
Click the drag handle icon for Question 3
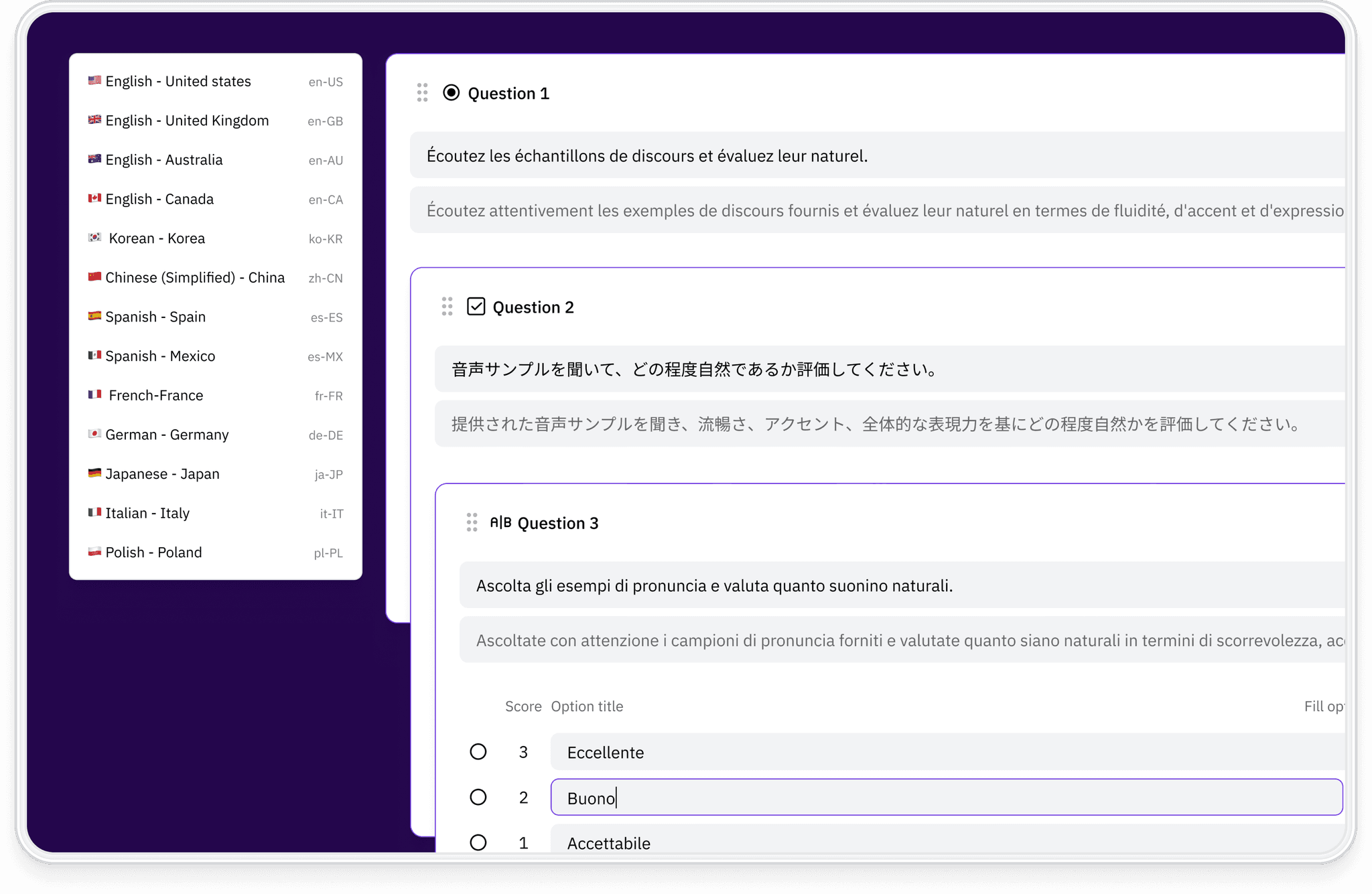[x=471, y=523]
